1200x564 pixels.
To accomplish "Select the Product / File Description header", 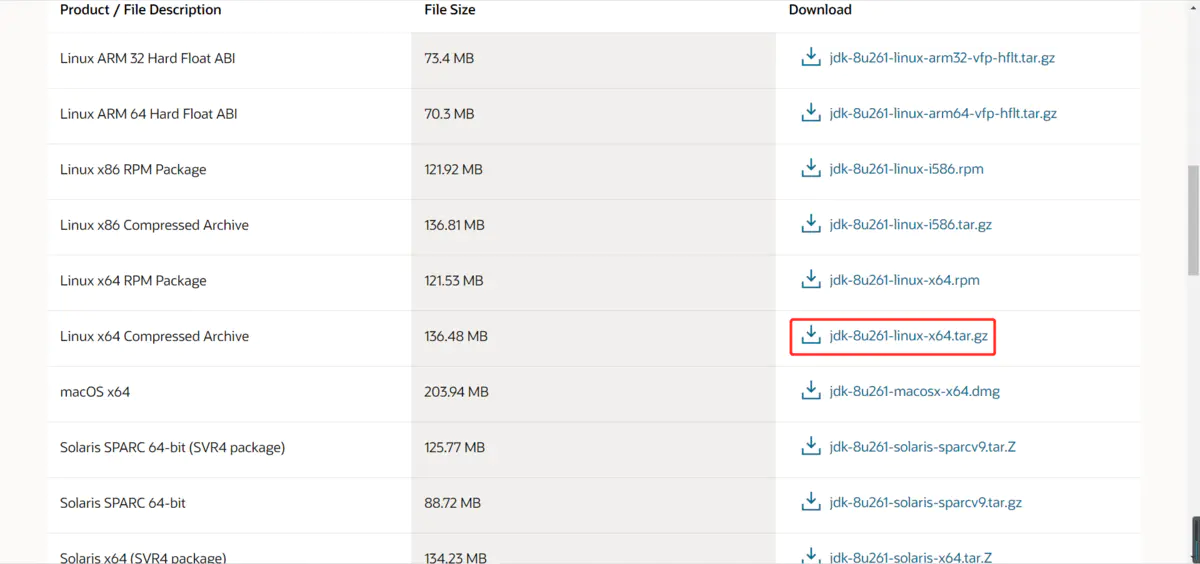I will click(141, 10).
